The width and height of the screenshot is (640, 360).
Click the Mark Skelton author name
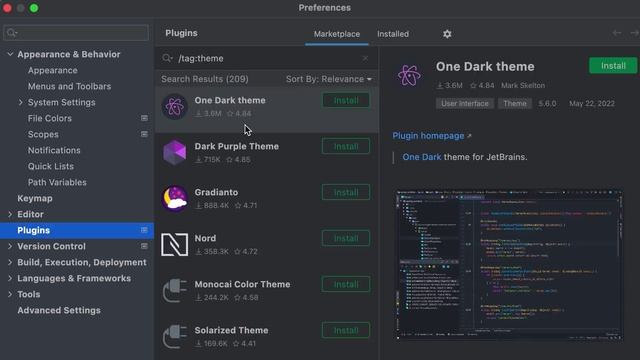(523, 85)
